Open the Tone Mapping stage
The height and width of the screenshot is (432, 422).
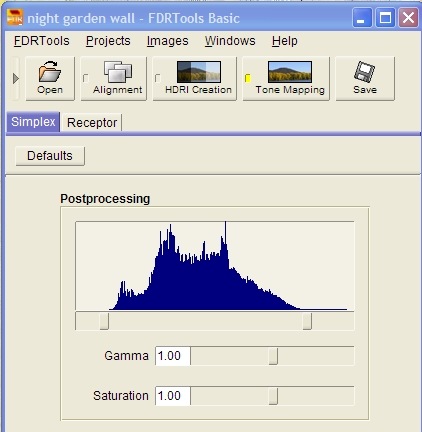286,79
